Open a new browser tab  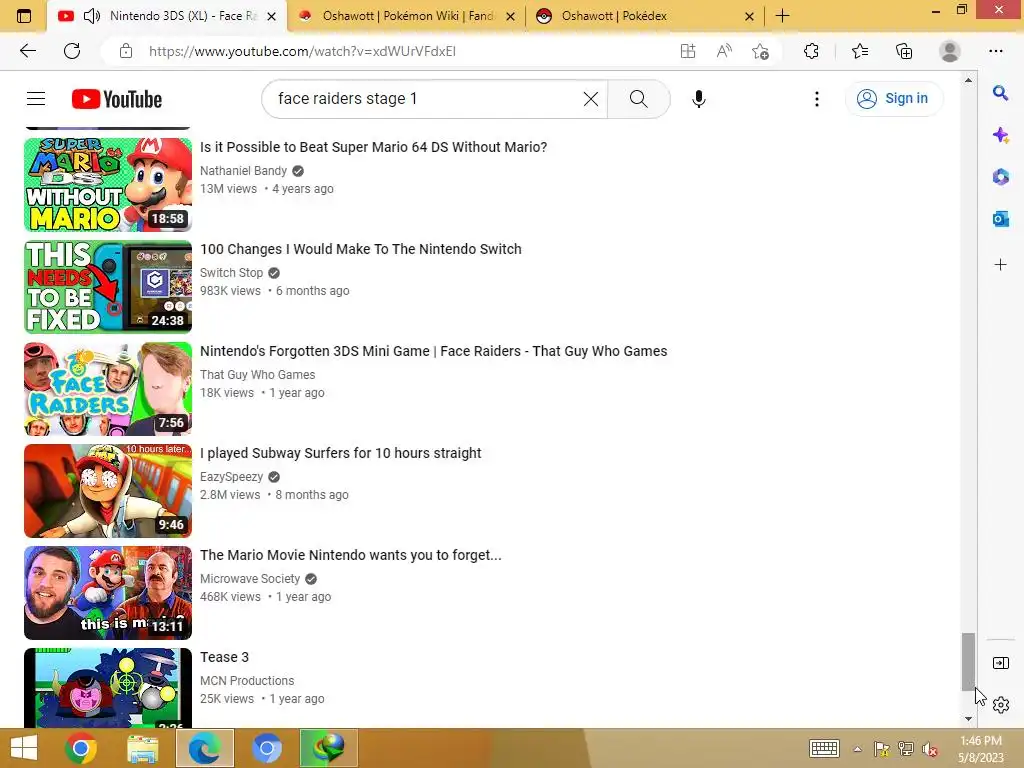[782, 16]
